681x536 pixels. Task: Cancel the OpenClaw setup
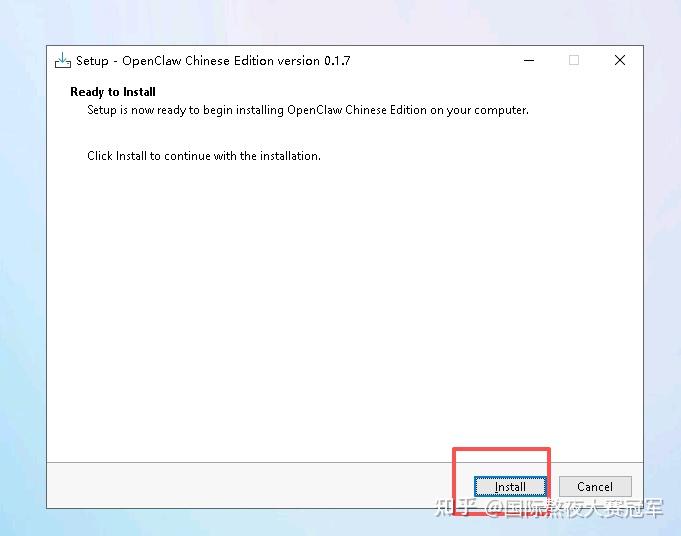pos(595,486)
